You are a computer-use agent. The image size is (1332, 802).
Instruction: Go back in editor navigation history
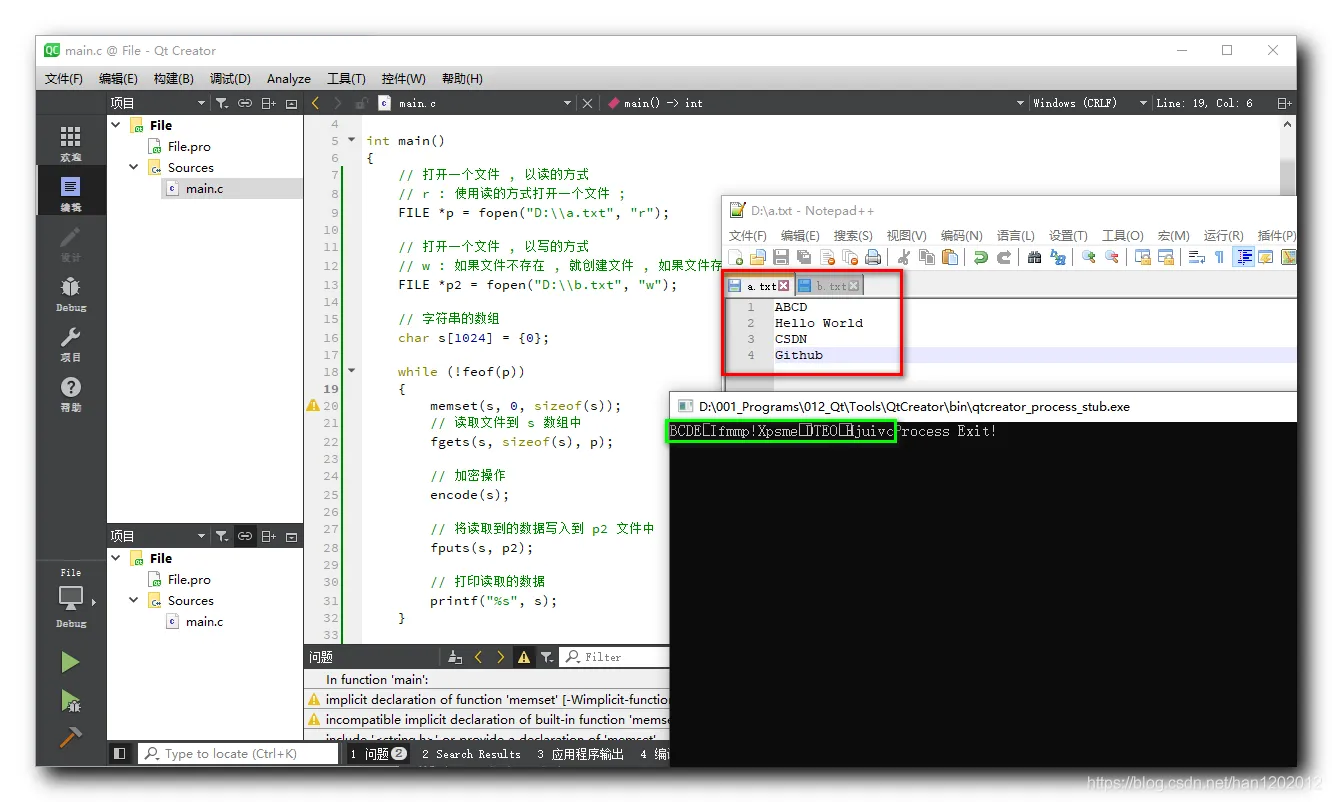(x=316, y=103)
